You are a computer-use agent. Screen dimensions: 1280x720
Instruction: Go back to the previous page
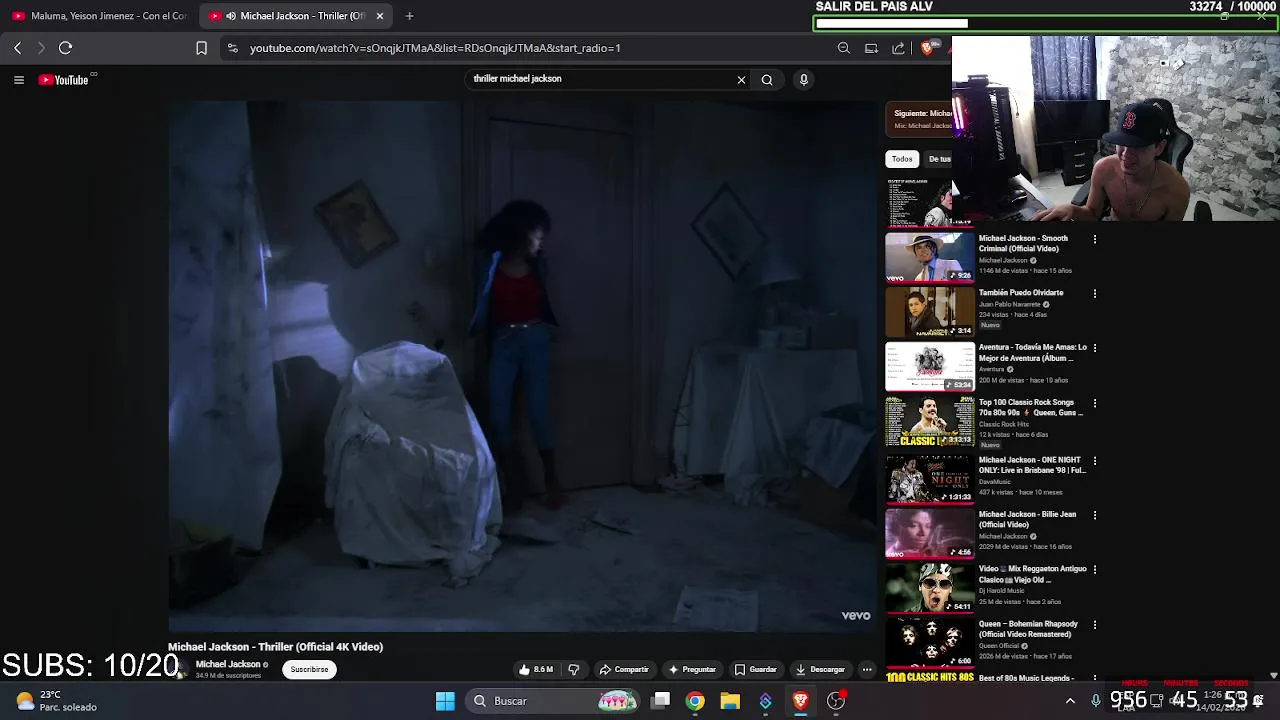17,48
